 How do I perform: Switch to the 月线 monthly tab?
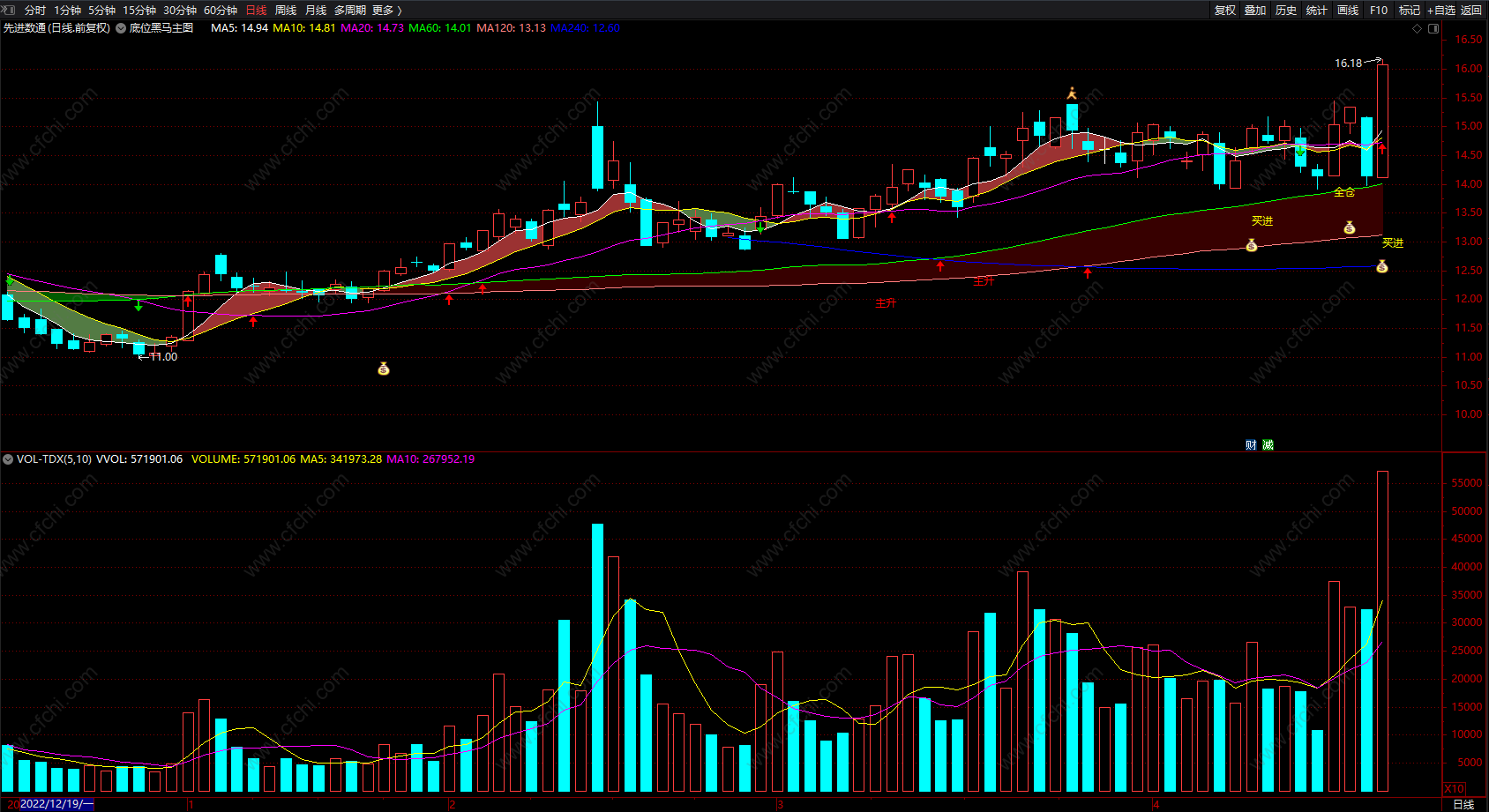316,11
